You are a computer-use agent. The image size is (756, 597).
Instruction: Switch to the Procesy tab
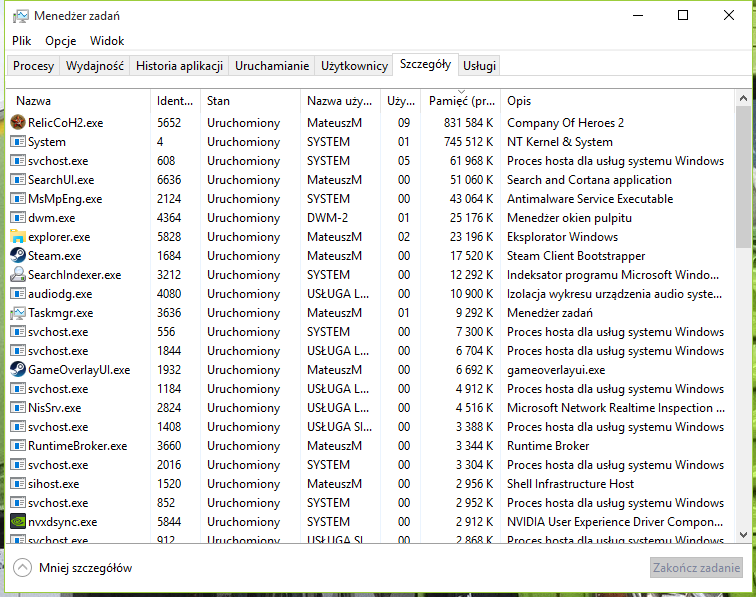[x=33, y=66]
